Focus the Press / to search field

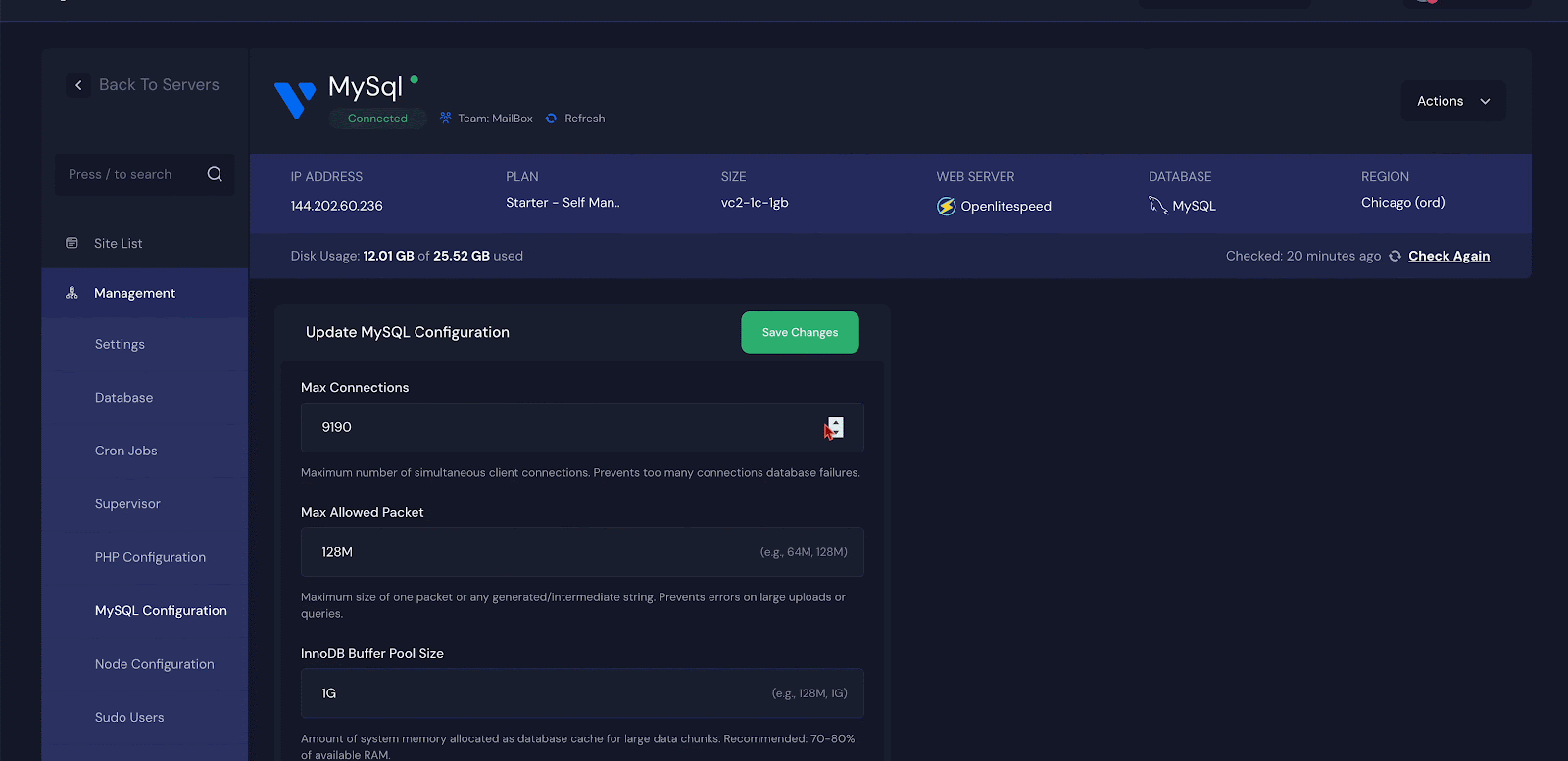point(144,174)
